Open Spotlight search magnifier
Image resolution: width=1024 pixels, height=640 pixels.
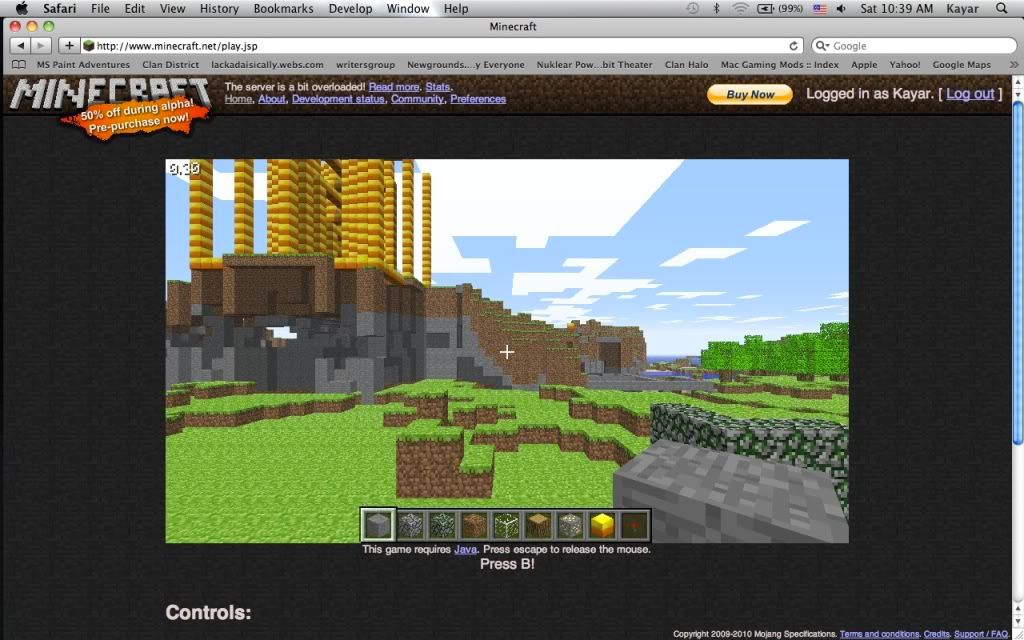click(x=1001, y=8)
